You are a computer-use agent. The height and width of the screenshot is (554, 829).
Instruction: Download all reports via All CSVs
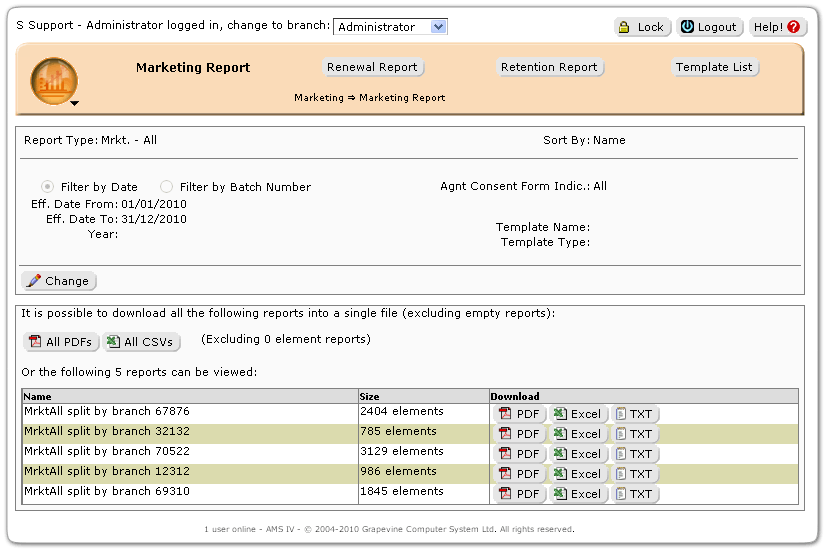tap(141, 342)
